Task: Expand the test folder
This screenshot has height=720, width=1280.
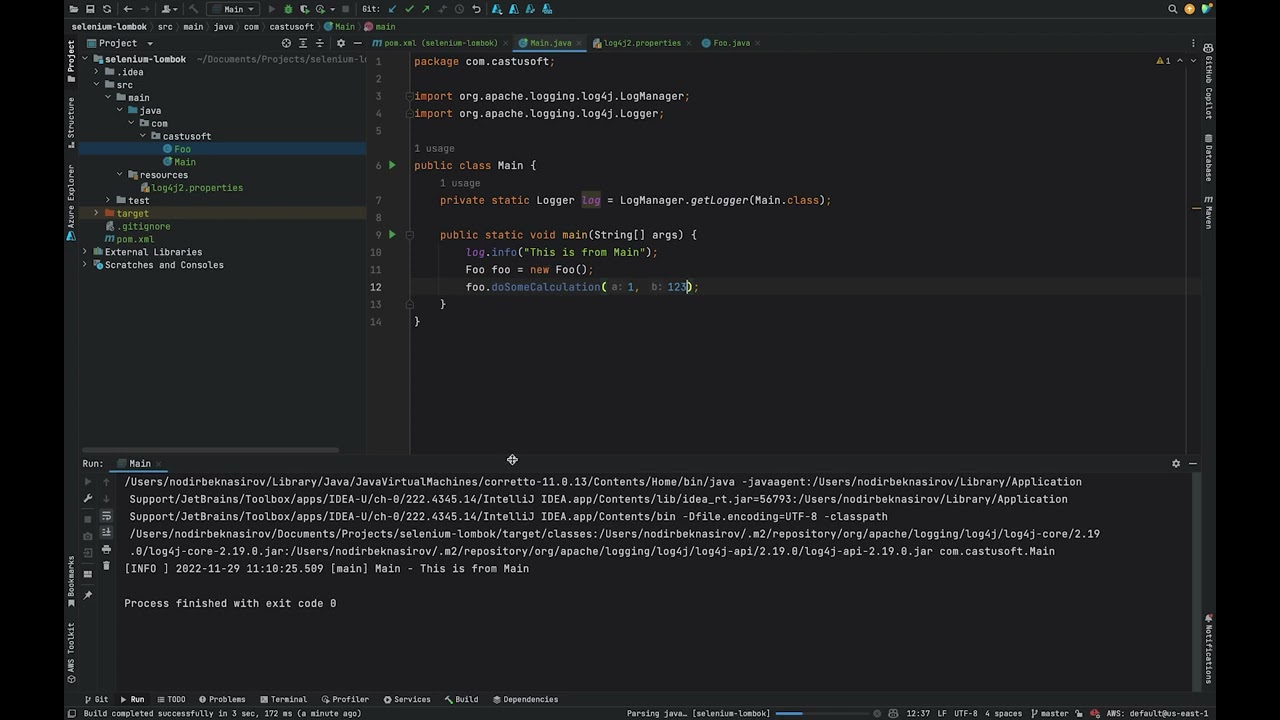Action: click(x=108, y=200)
